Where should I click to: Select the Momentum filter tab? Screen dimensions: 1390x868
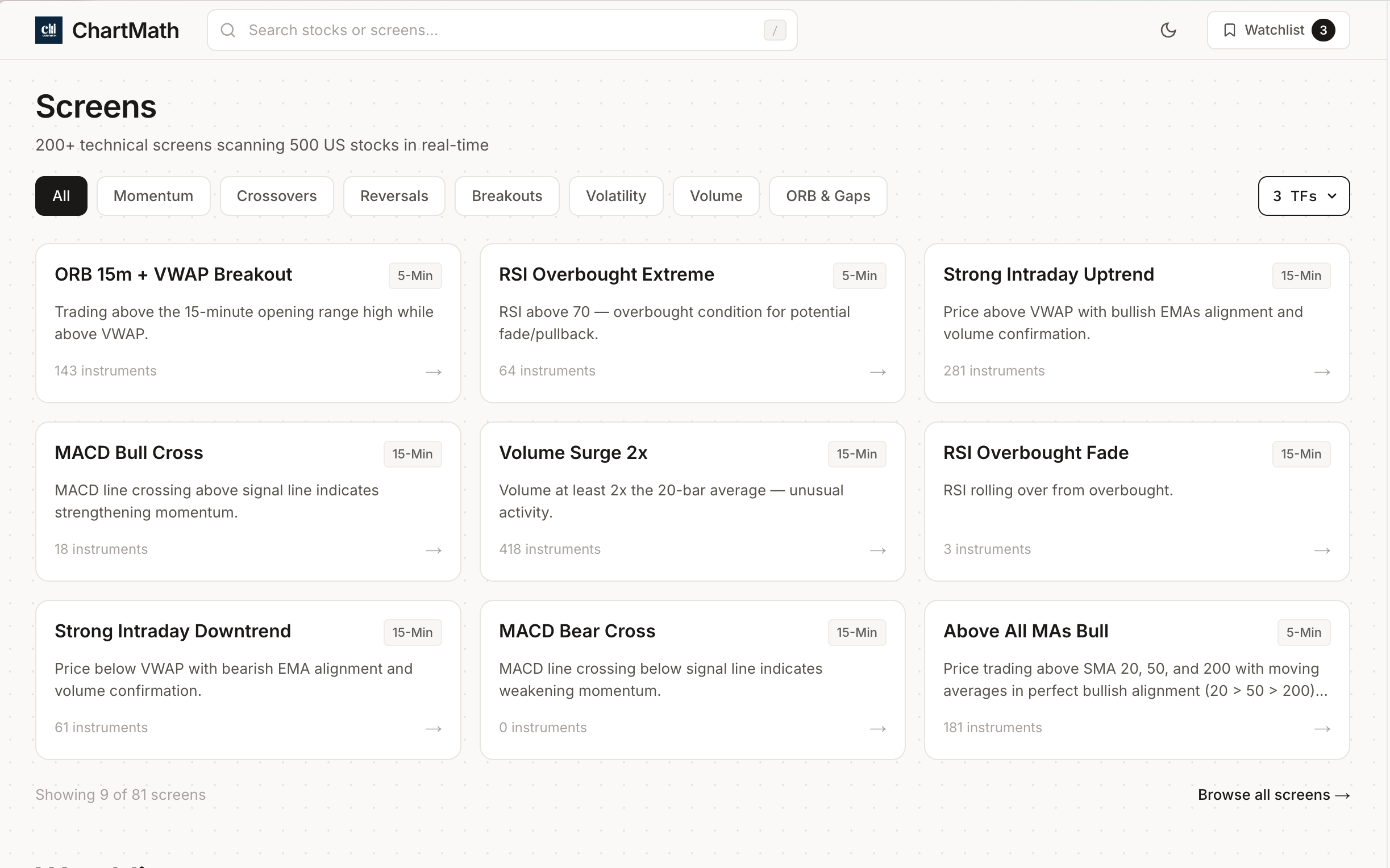[x=153, y=196]
